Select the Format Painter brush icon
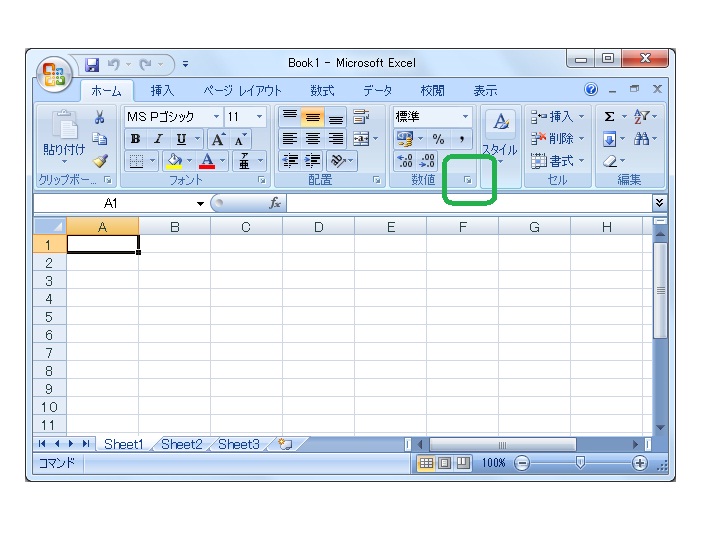This screenshot has height=536, width=723. click(100, 160)
